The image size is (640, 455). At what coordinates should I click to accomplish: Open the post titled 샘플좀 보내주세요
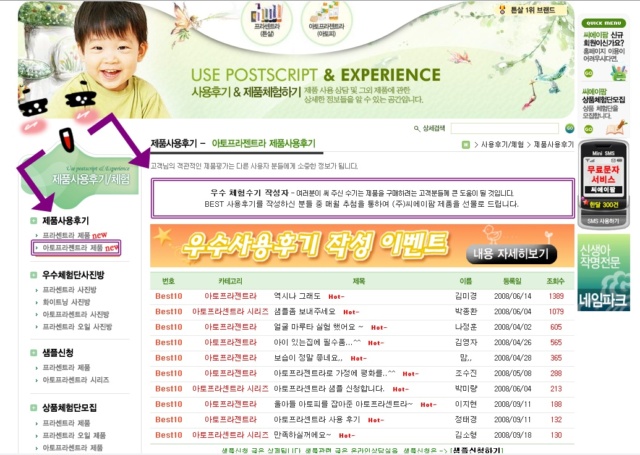click(x=304, y=312)
